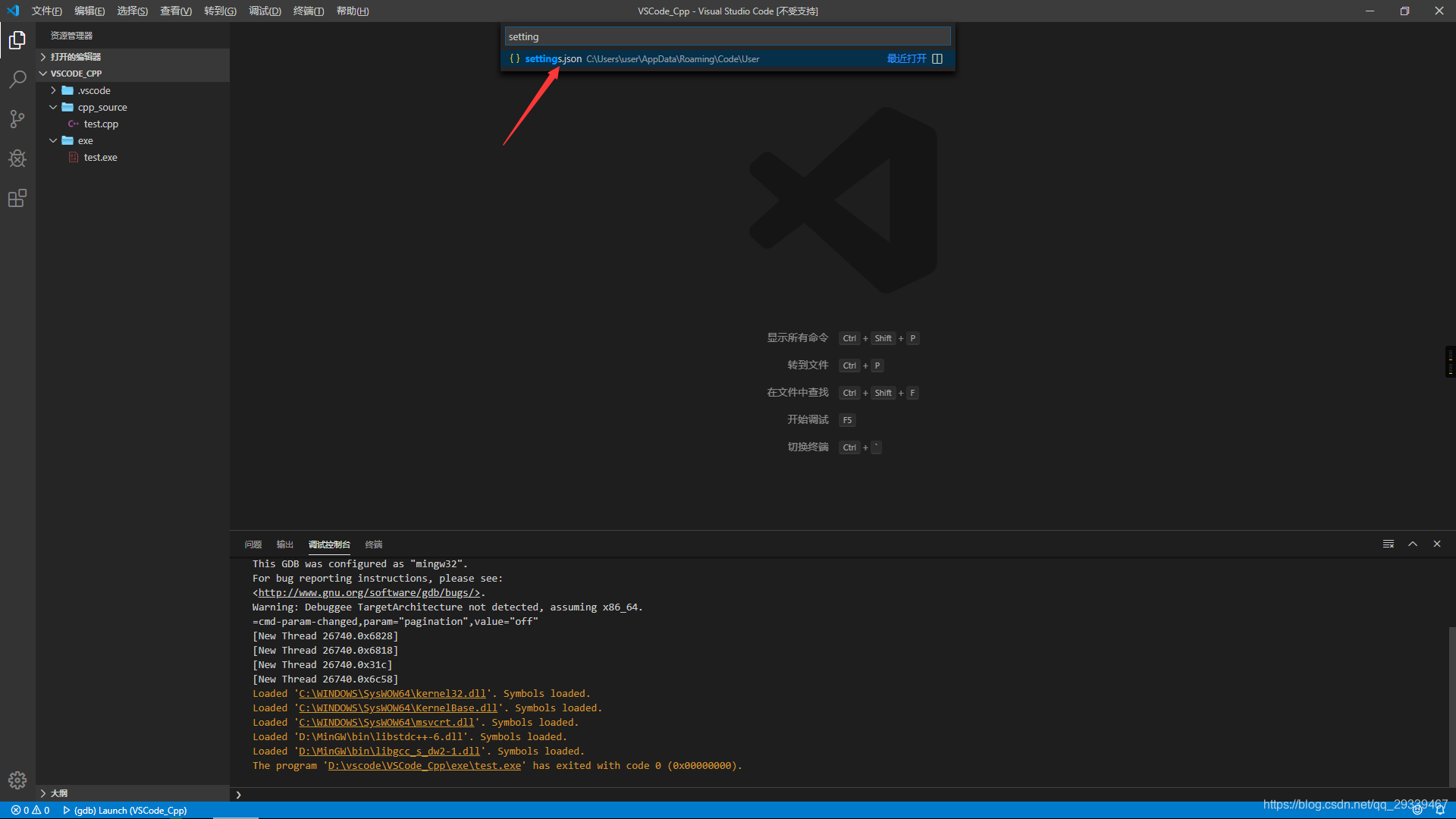The width and height of the screenshot is (1456, 819).
Task: Select the settings.json quick open result
Action: pyautogui.click(x=727, y=59)
